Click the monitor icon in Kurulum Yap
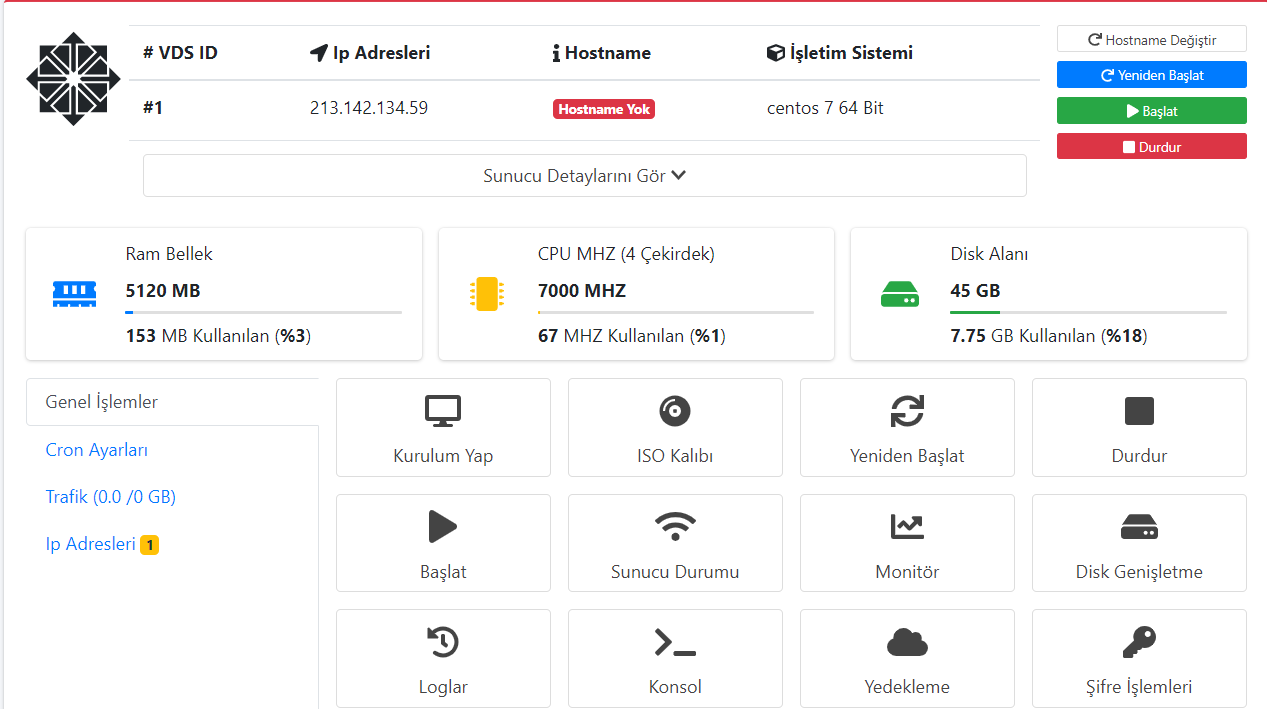Screen dimensions: 1267x709 point(443,411)
